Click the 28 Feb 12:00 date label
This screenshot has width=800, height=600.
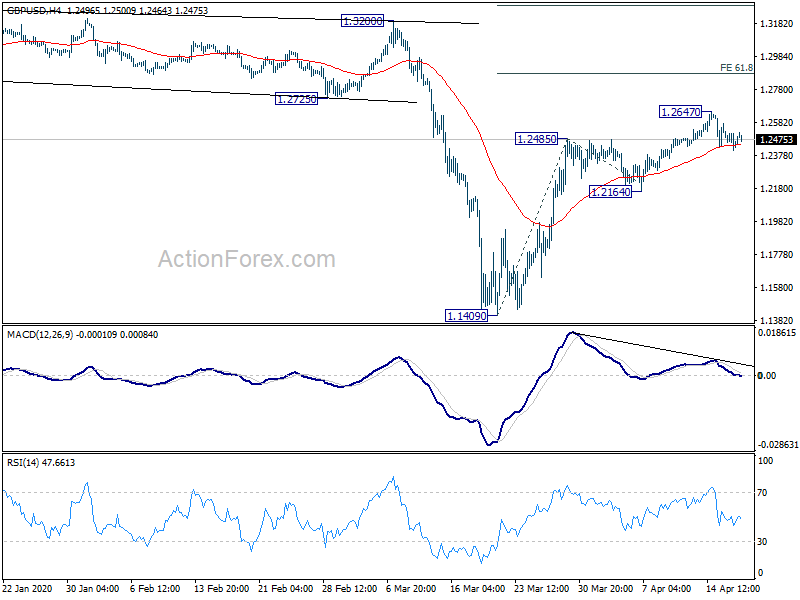pyautogui.click(x=349, y=588)
